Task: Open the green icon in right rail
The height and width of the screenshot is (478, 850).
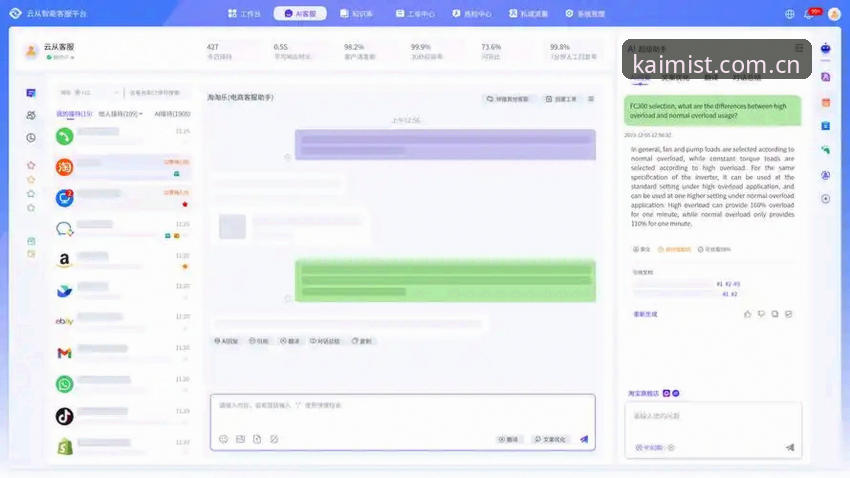Action: point(826,150)
